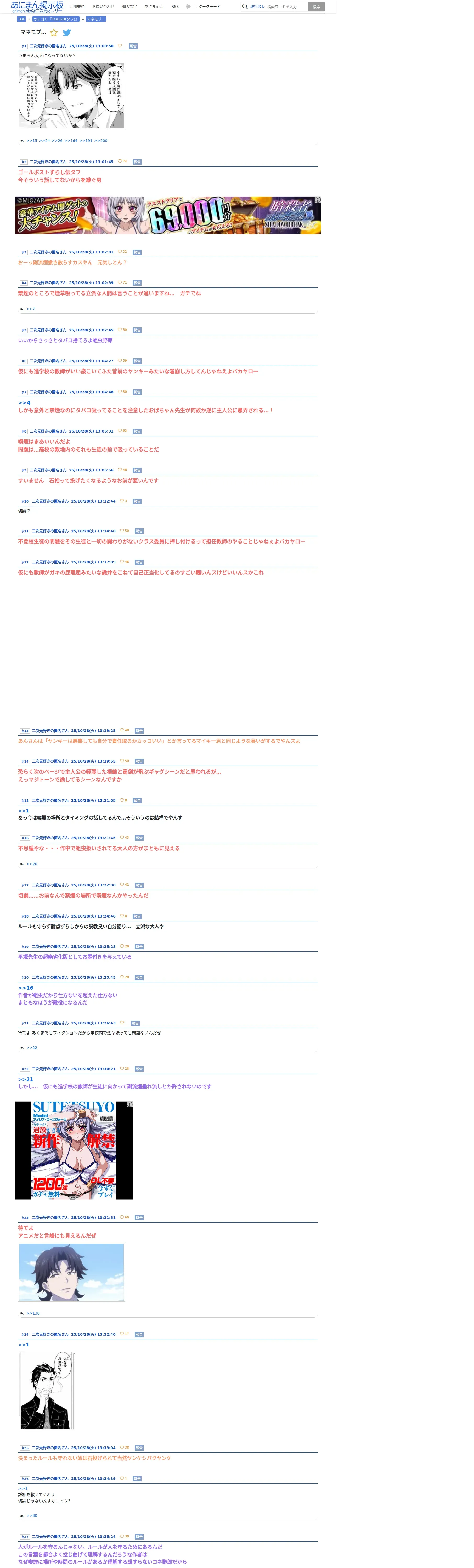Follow the >>22 reply link under post 21
The height and width of the screenshot is (1568, 474).
(32, 1048)
